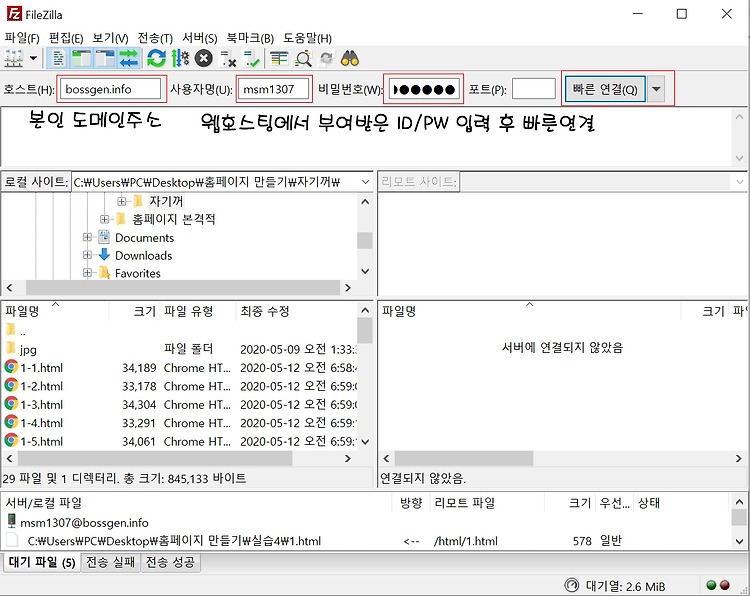Click local tree vertical scrollbar thumb
The width and height of the screenshot is (750, 596).
[364, 240]
